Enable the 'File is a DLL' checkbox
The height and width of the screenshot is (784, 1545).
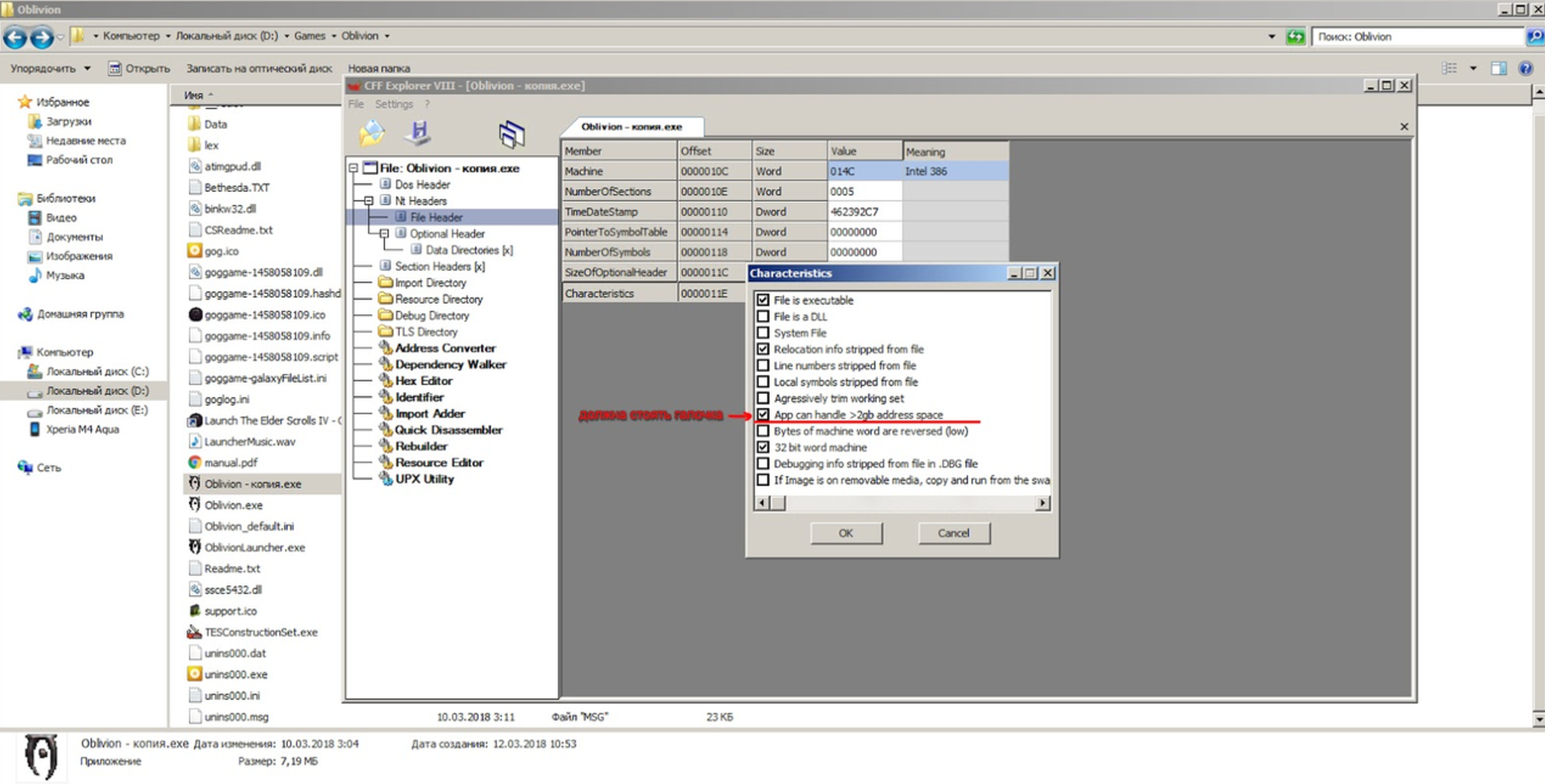tap(763, 316)
